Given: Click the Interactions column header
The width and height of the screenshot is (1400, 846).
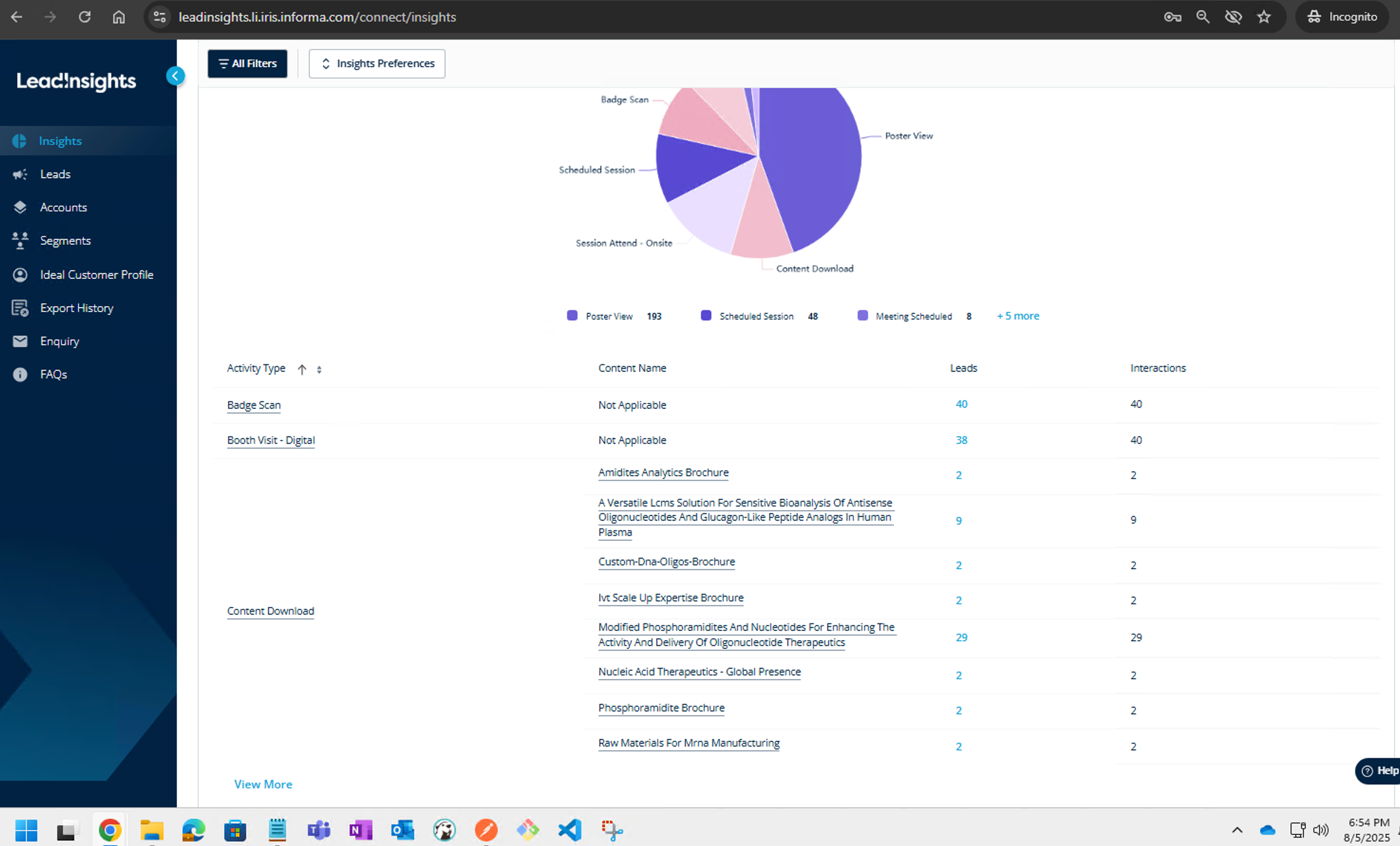Looking at the screenshot, I should tap(1158, 368).
